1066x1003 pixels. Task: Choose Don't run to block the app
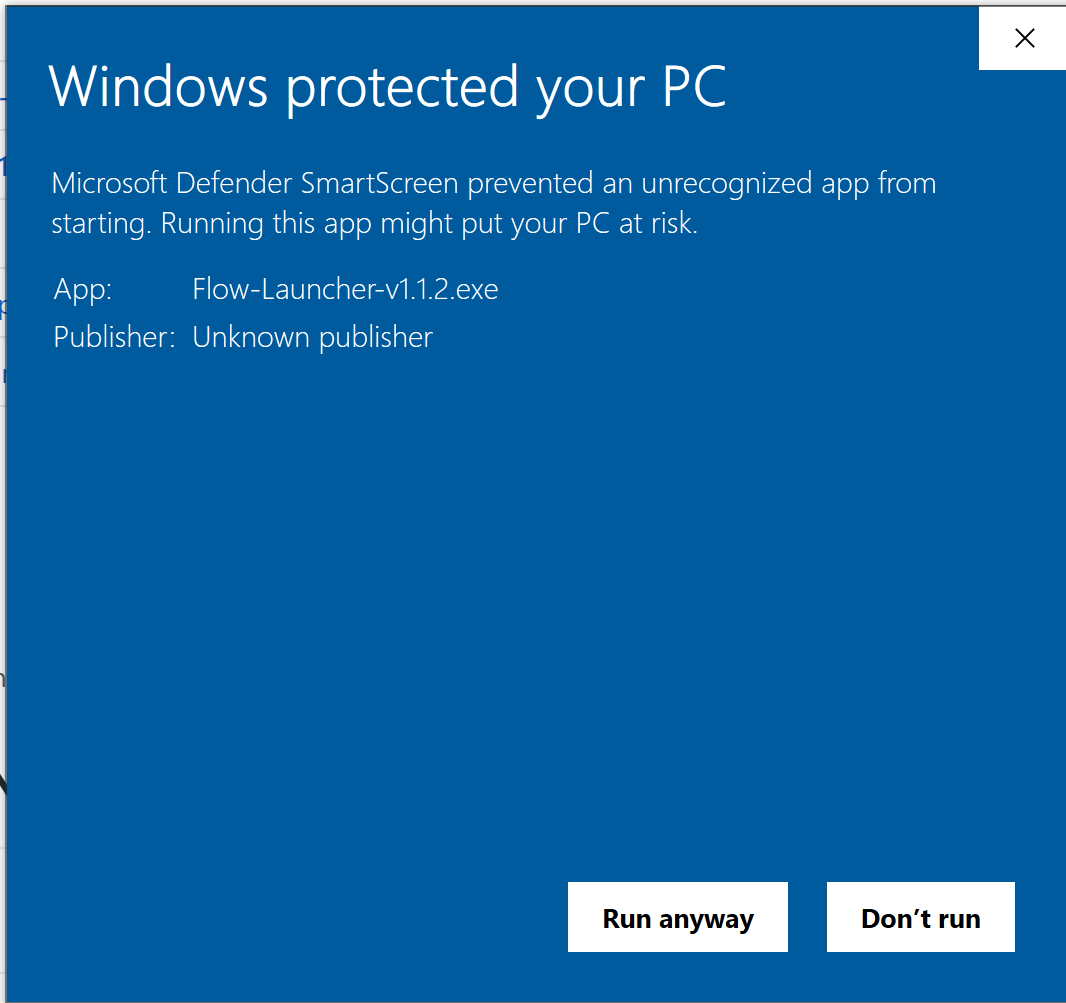tap(921, 917)
